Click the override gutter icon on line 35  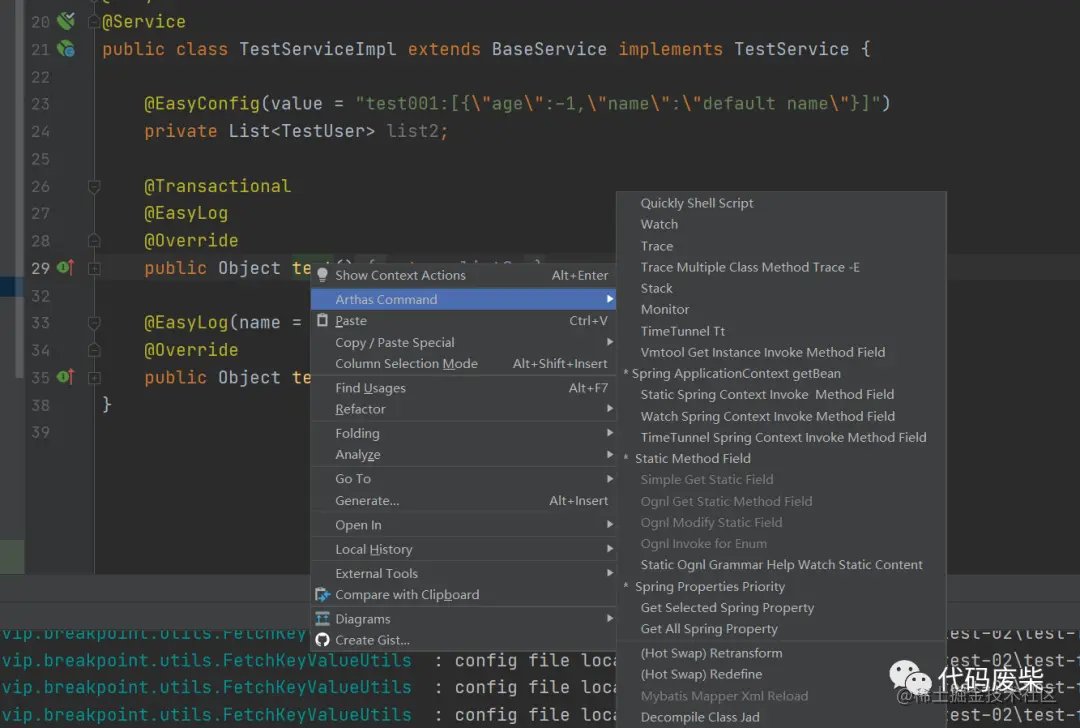click(65, 377)
